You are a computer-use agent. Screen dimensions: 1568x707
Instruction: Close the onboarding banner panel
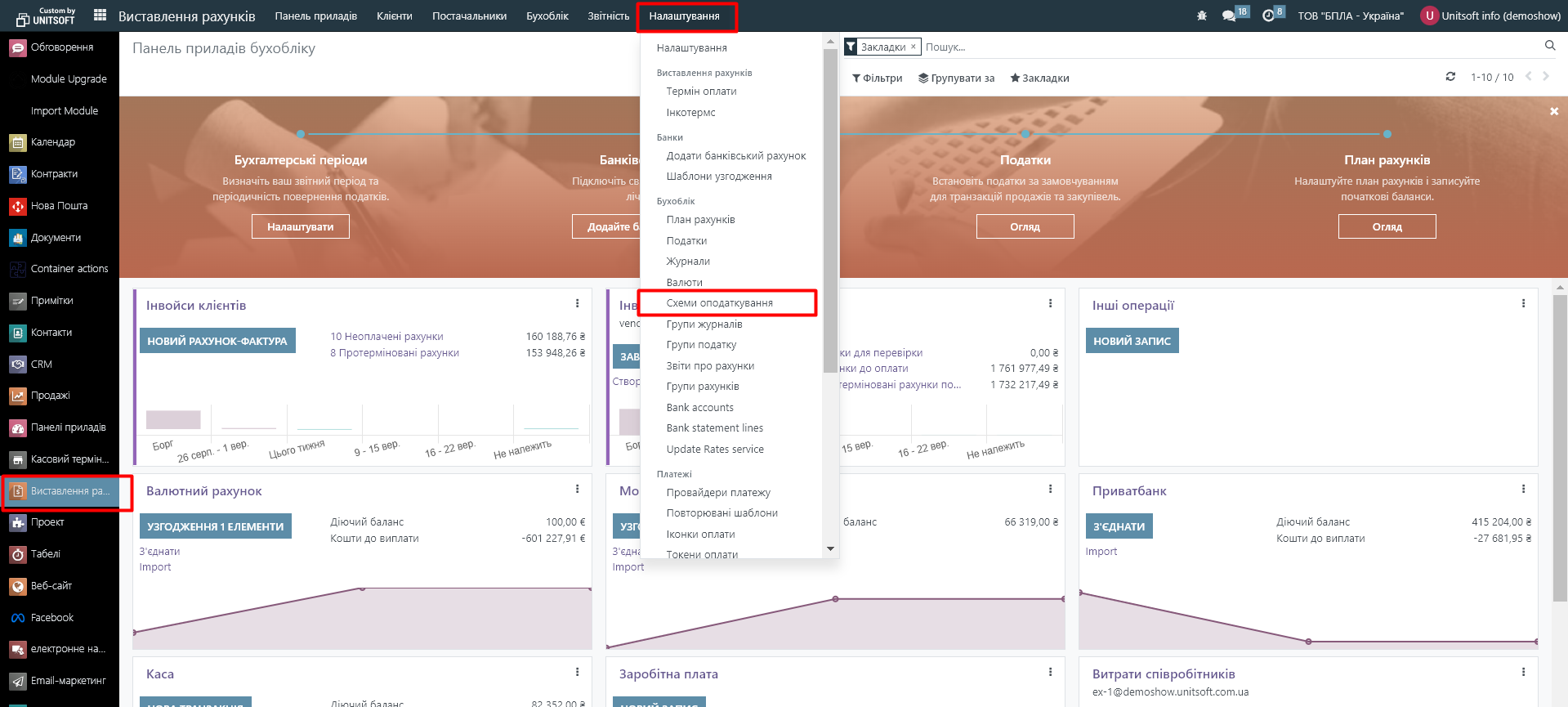coord(1554,111)
